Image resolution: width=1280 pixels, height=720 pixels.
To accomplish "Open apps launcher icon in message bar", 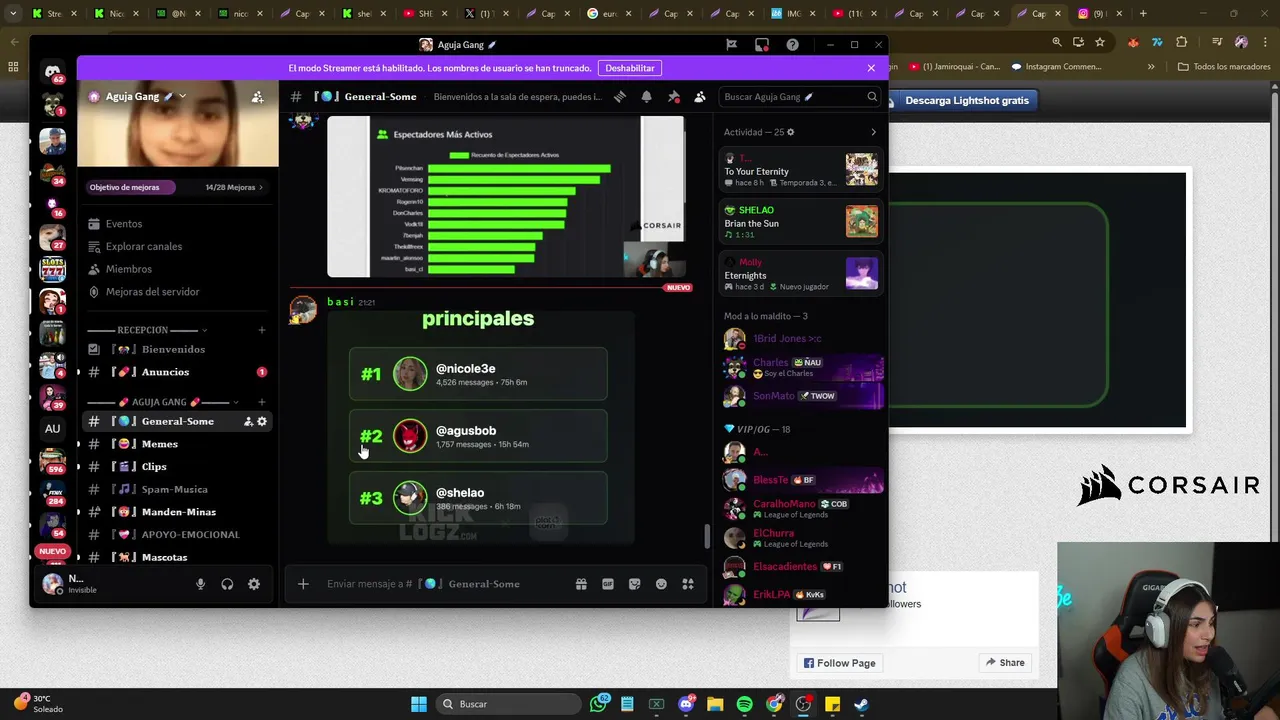I will pos(688,584).
